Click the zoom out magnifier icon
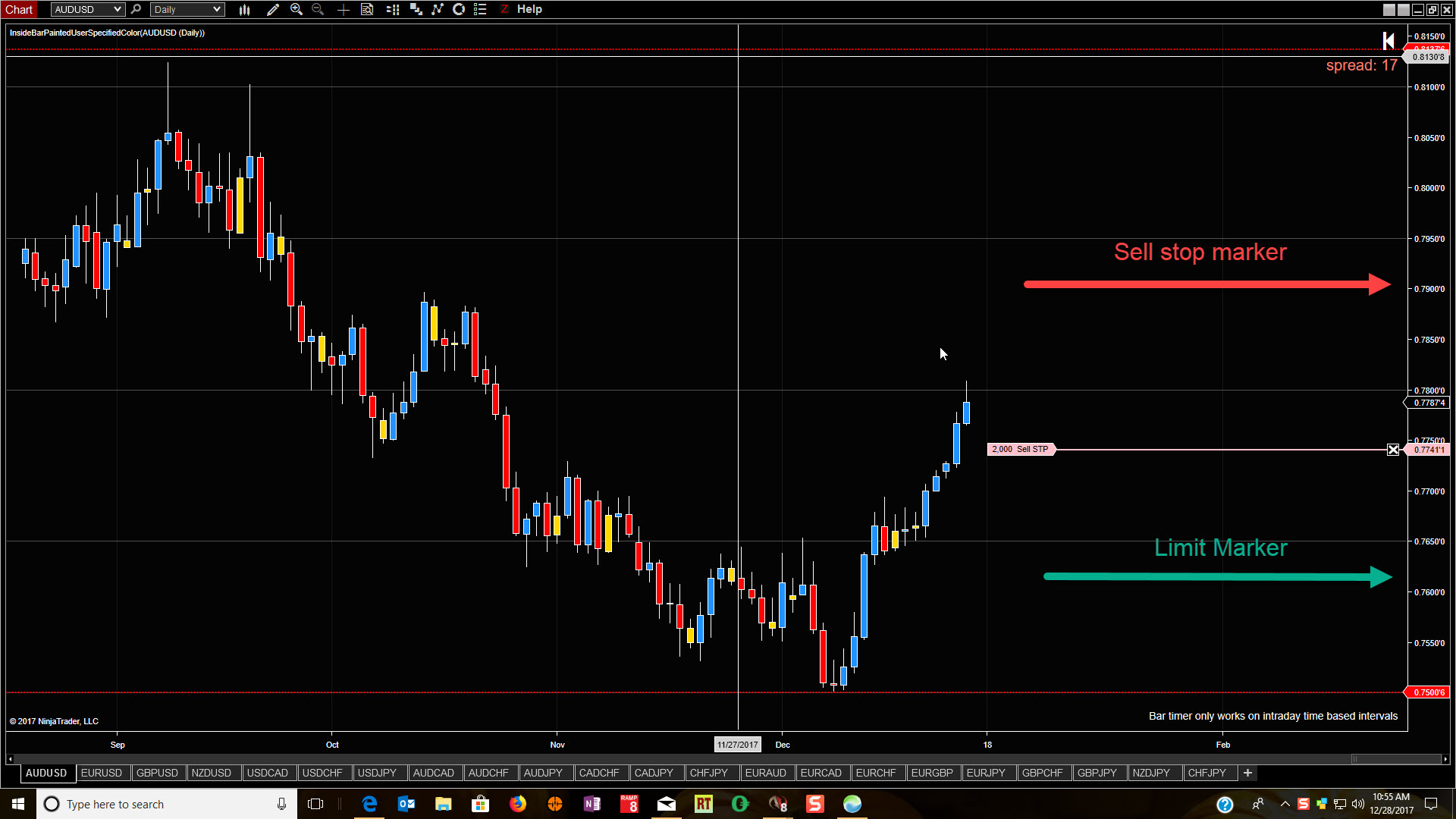This screenshot has width=1456, height=819. tap(318, 10)
